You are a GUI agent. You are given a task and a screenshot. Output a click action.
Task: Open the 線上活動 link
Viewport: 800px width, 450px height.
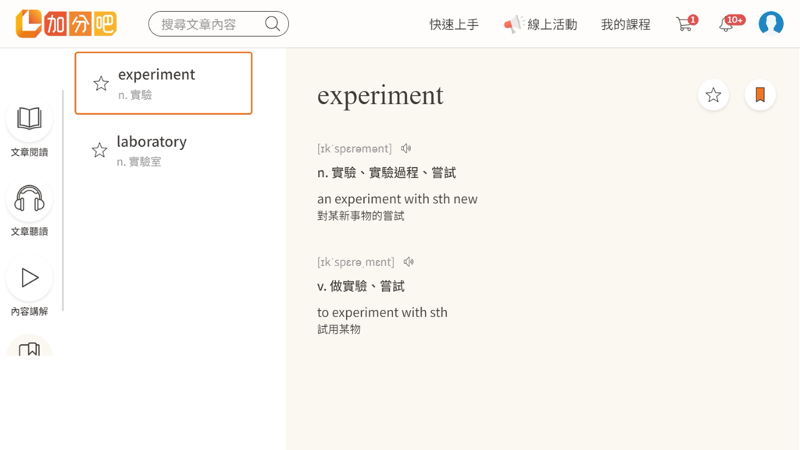[541, 24]
